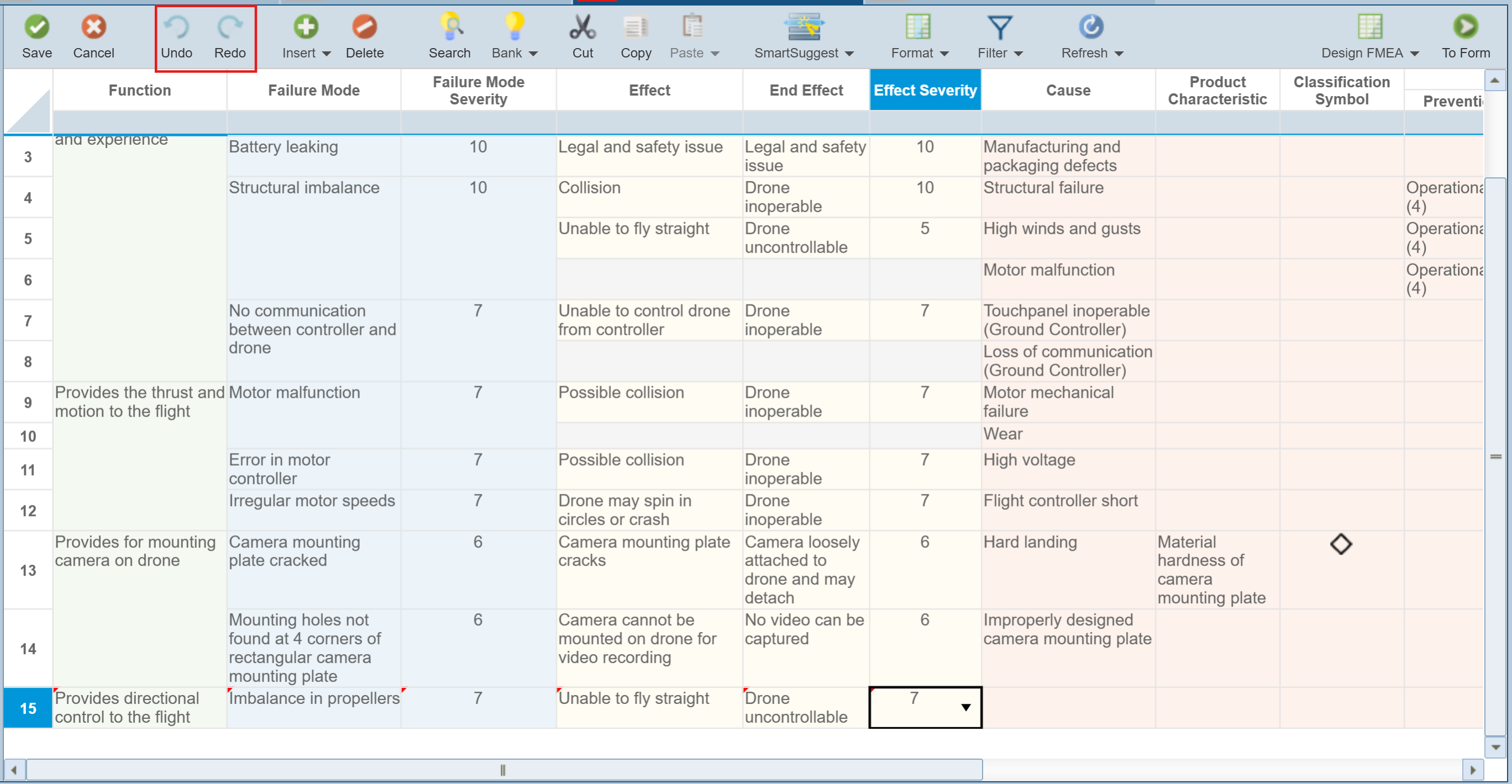The height and width of the screenshot is (784, 1512).
Task: Click the green Save checkmark icon
Action: (36, 27)
